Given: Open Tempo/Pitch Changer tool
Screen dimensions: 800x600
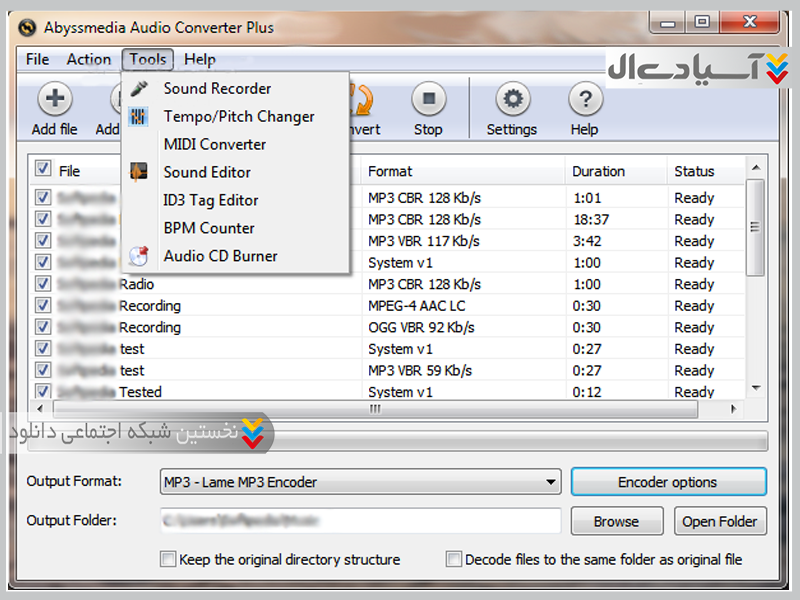Looking at the screenshot, I should tap(238, 117).
